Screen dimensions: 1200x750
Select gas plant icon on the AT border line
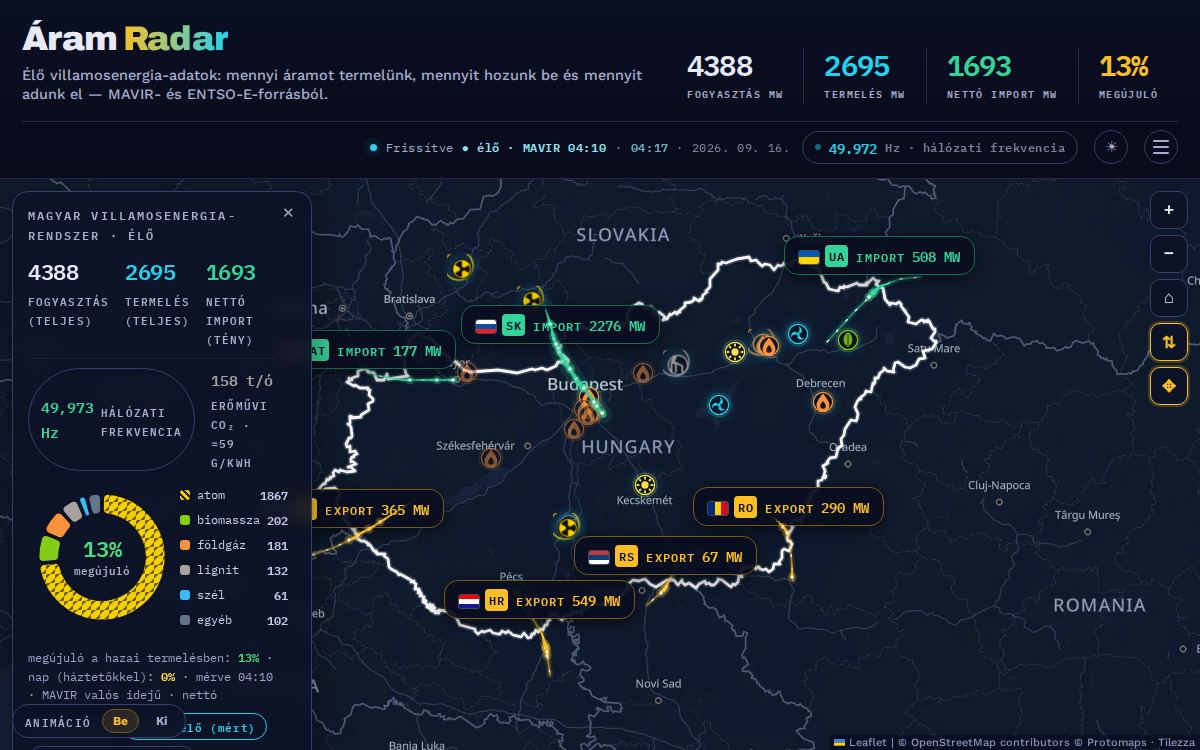(466, 373)
